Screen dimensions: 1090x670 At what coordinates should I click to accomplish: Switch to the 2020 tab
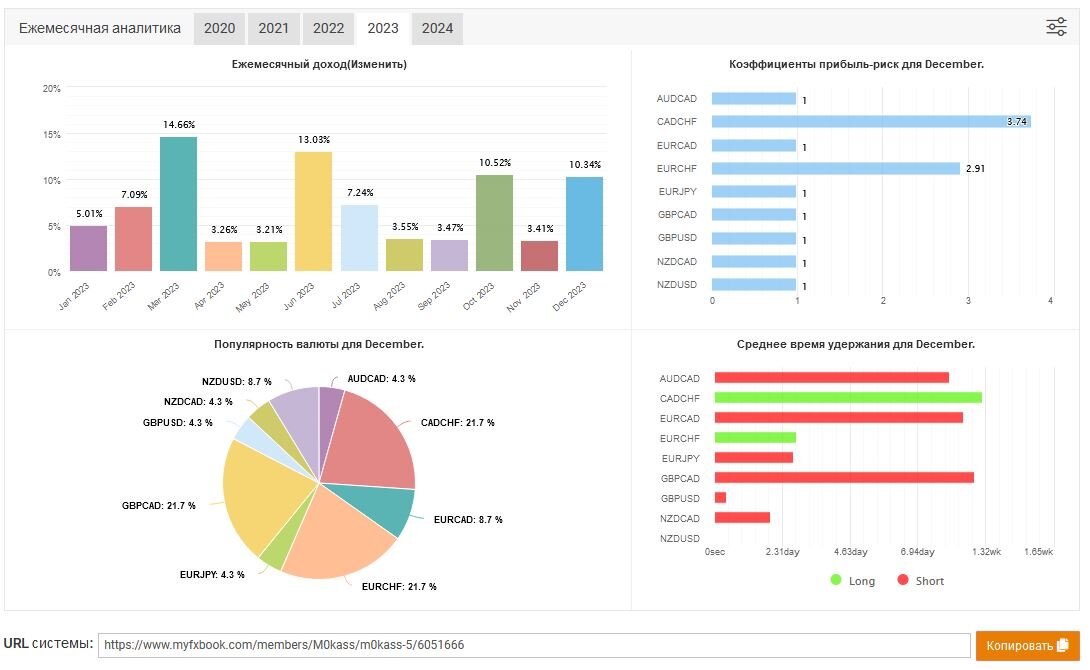point(219,28)
